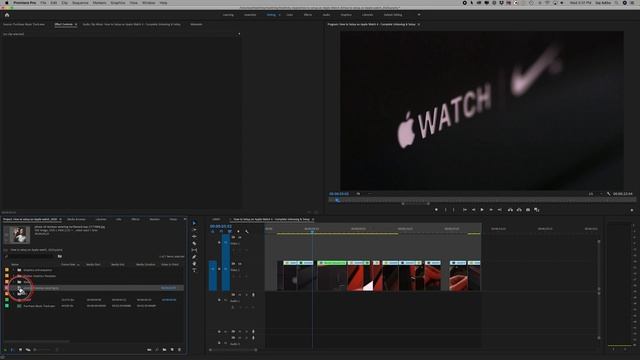Open the Effect Controls panel menu

click(x=76, y=24)
